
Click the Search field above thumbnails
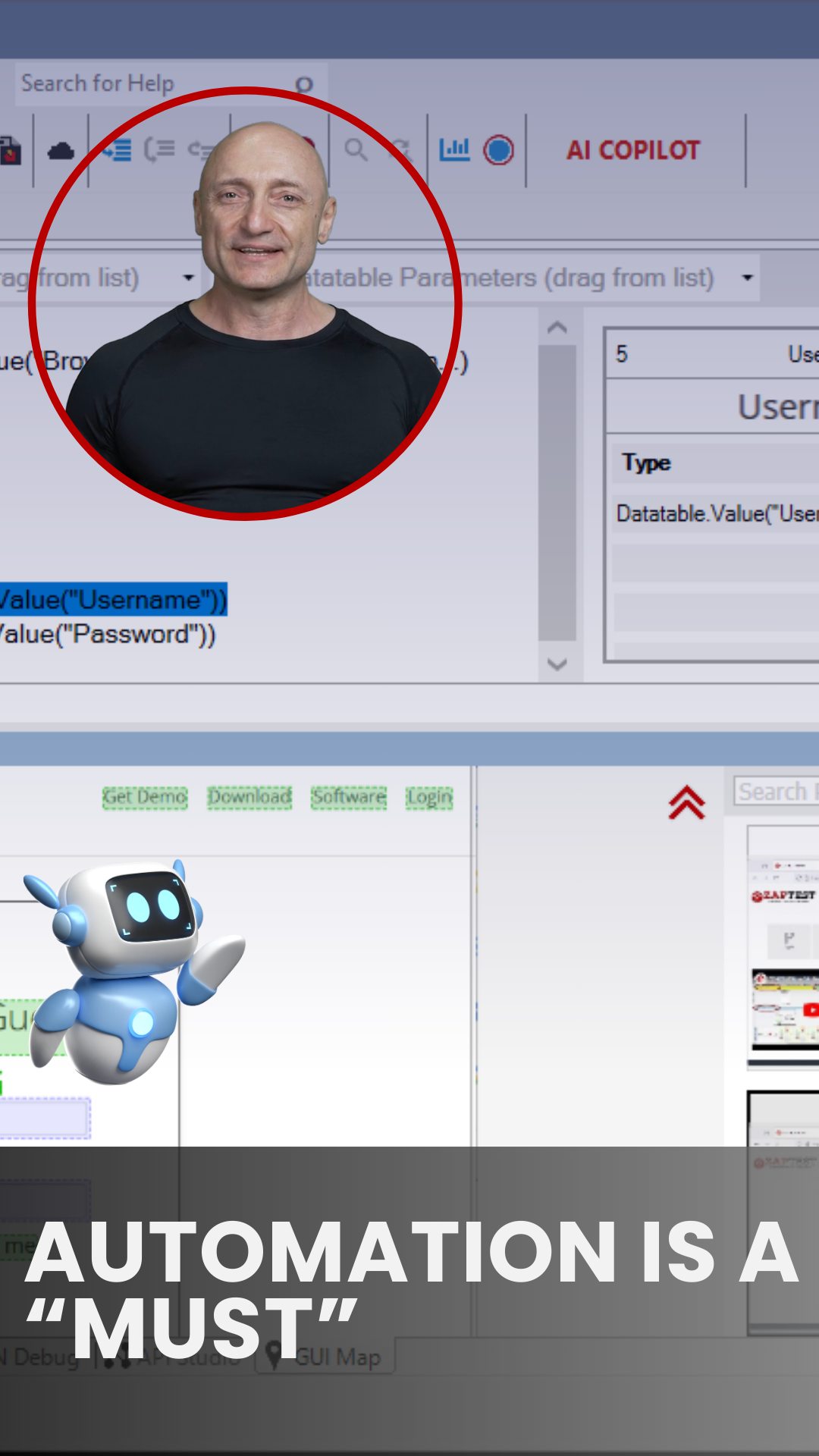(x=777, y=792)
